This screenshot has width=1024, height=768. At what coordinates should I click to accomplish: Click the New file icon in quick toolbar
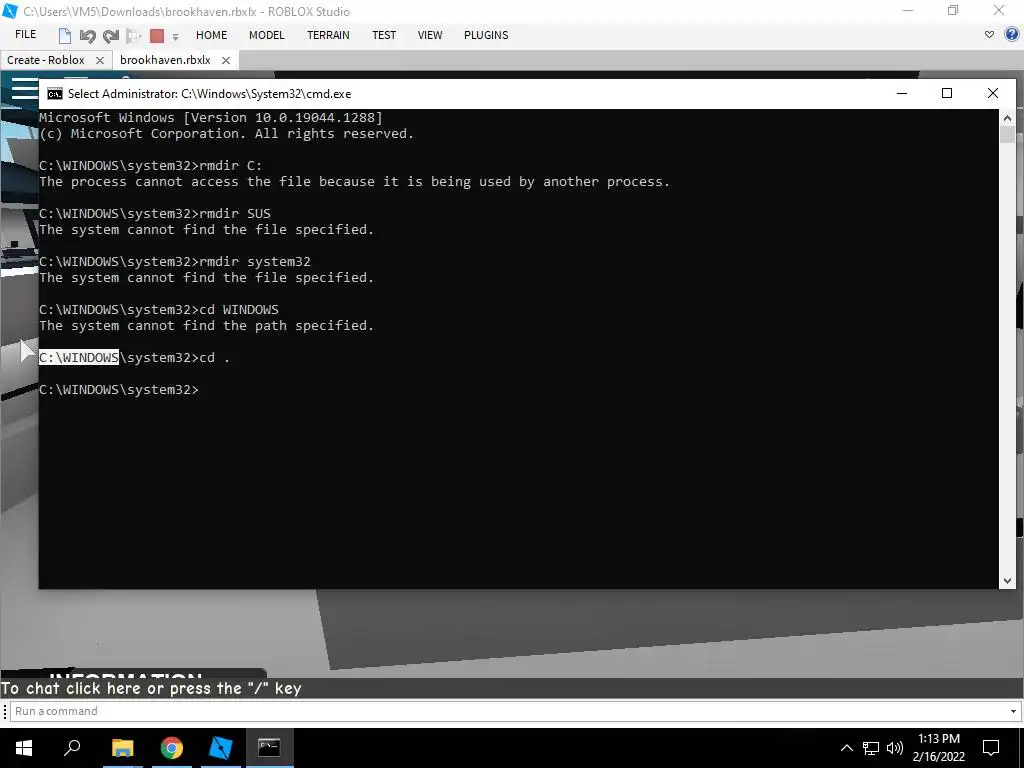point(65,35)
